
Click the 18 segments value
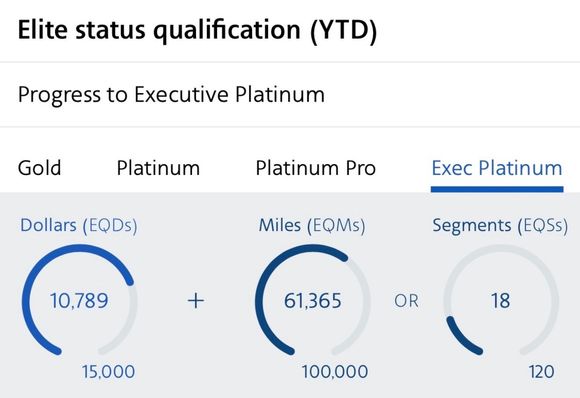tap(501, 300)
